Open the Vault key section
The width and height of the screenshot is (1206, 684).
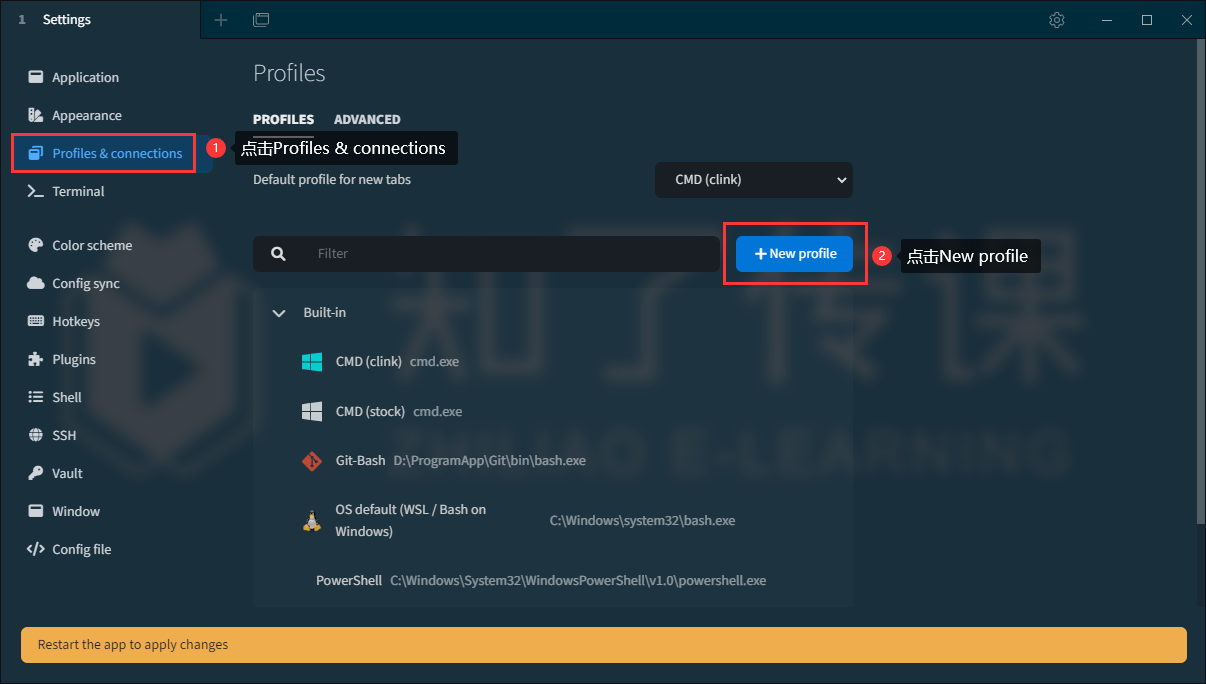tap(67, 473)
